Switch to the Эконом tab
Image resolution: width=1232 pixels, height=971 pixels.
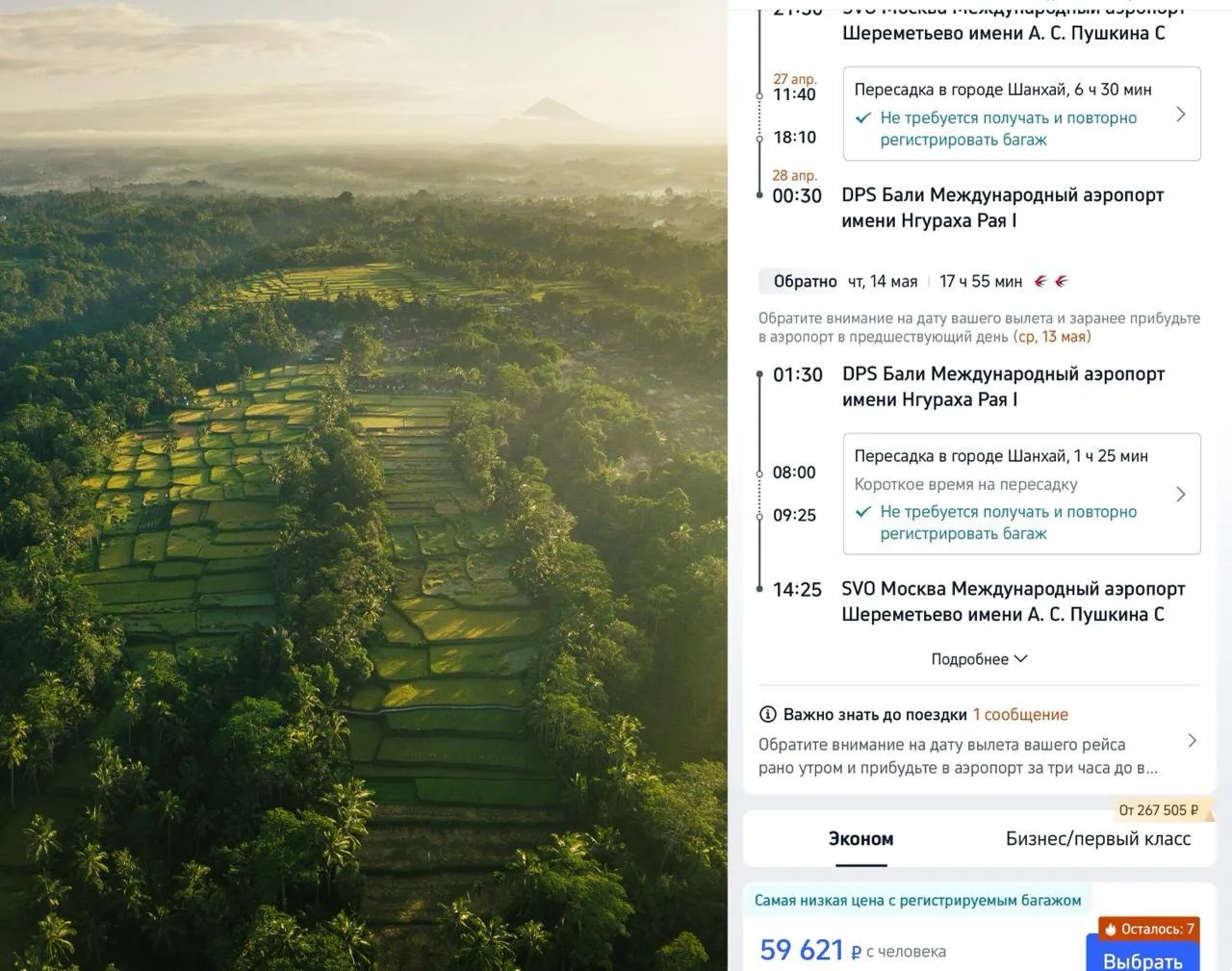tap(860, 839)
